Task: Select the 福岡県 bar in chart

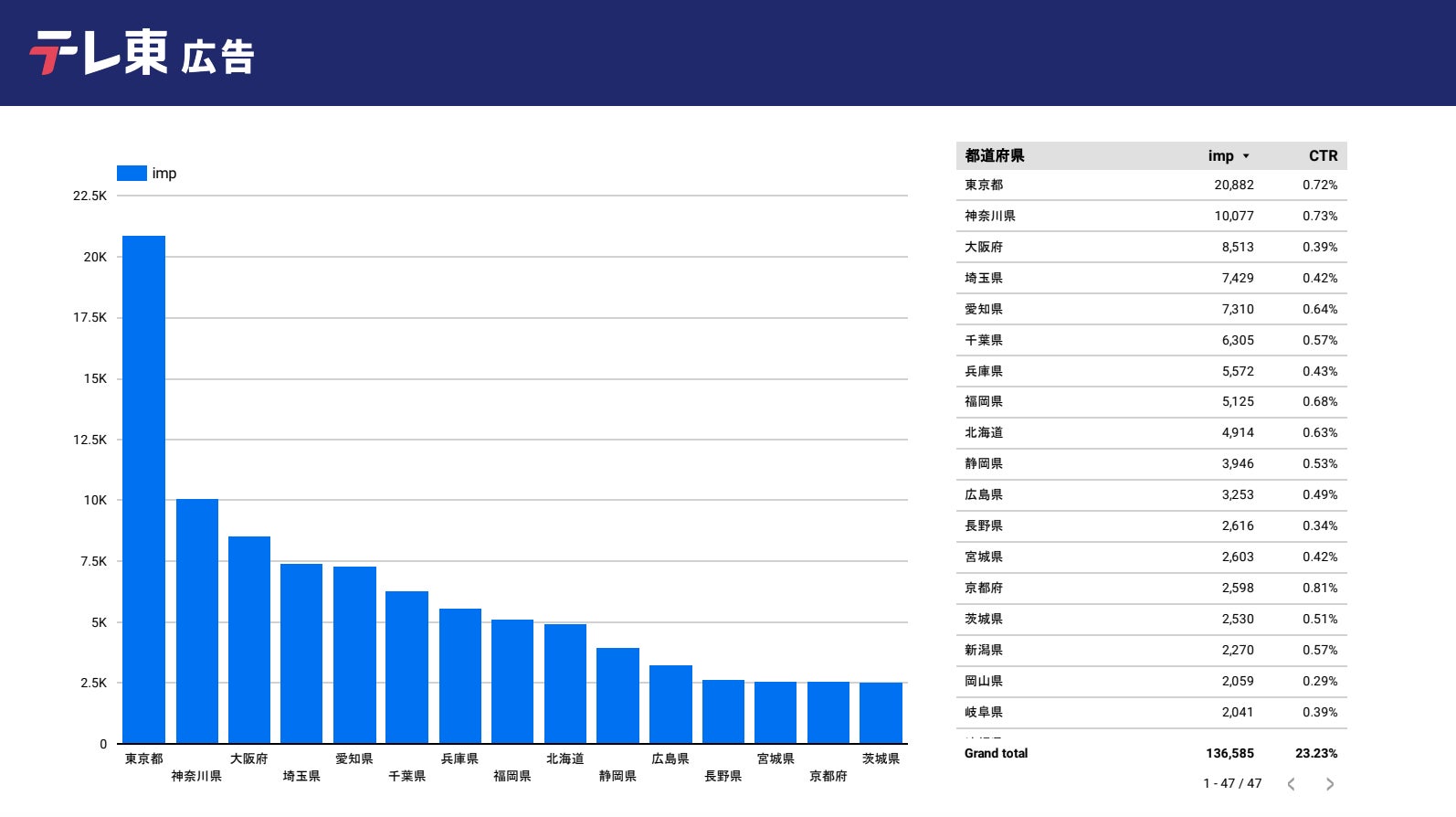Action: coord(512,682)
